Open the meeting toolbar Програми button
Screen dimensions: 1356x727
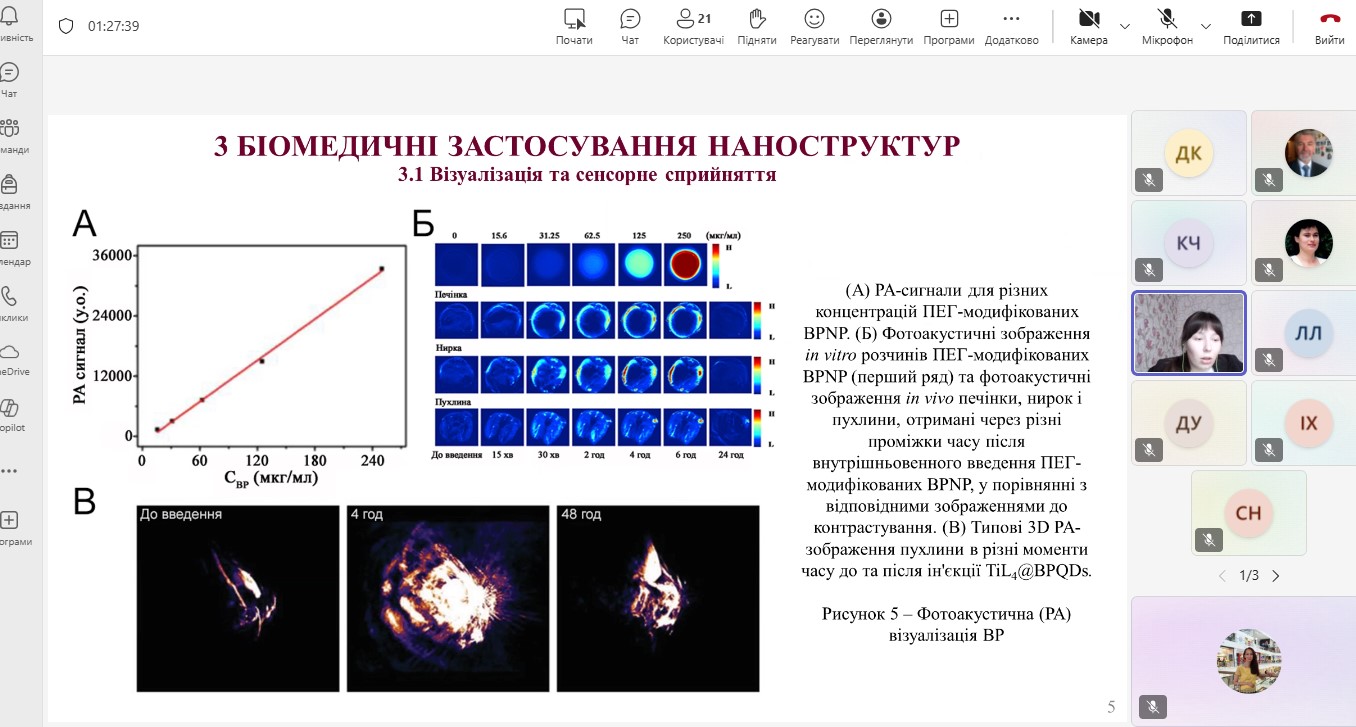click(x=949, y=27)
